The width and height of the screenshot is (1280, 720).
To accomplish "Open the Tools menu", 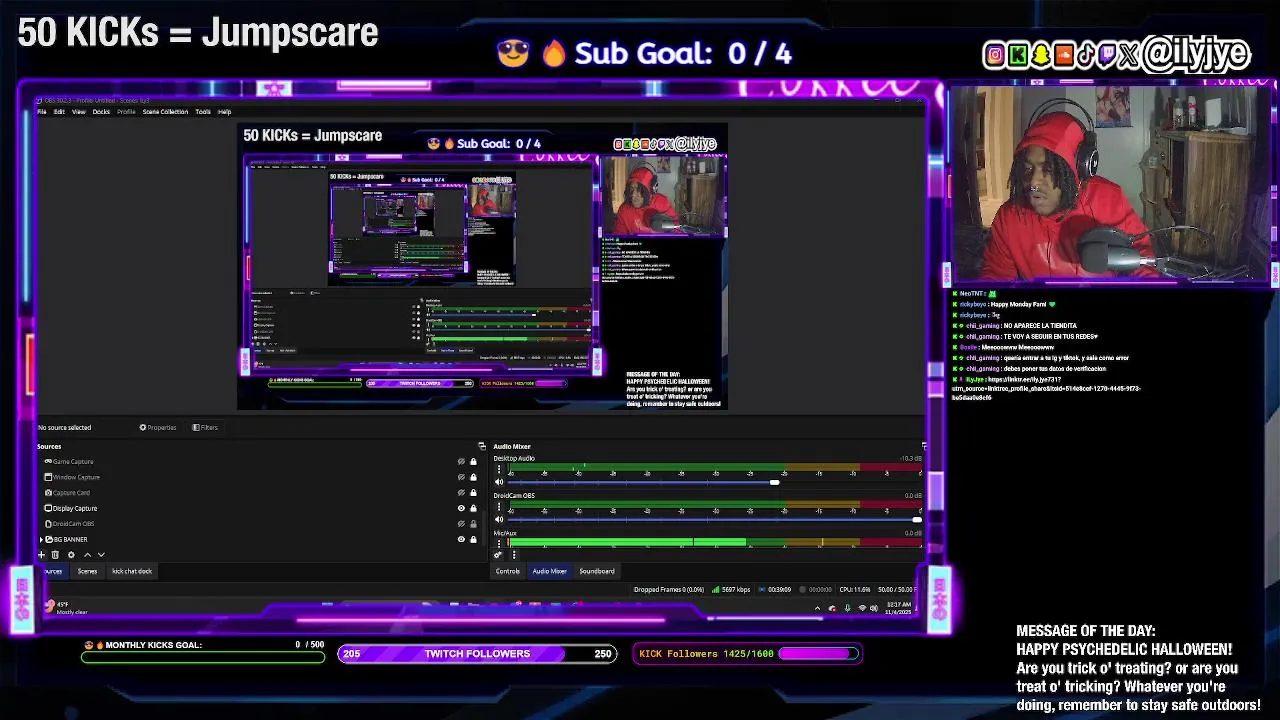I will [x=203, y=111].
